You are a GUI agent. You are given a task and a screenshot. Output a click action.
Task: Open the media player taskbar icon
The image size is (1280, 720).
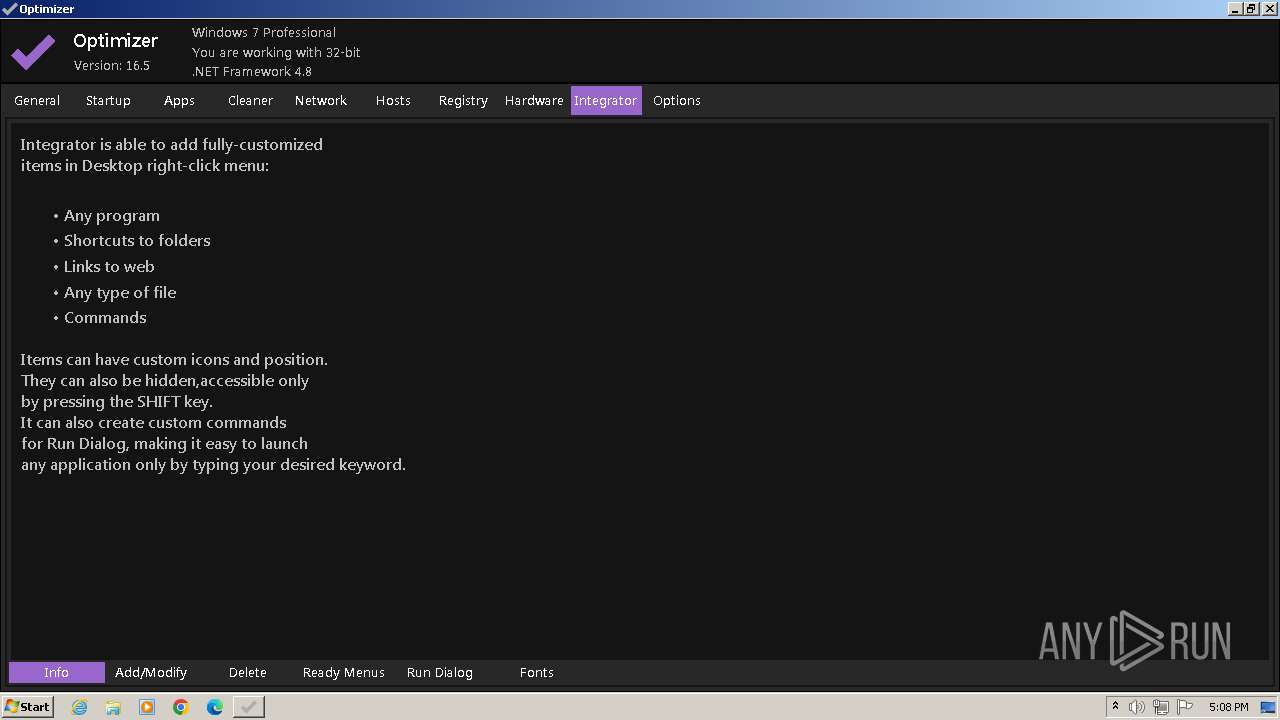[x=147, y=707]
